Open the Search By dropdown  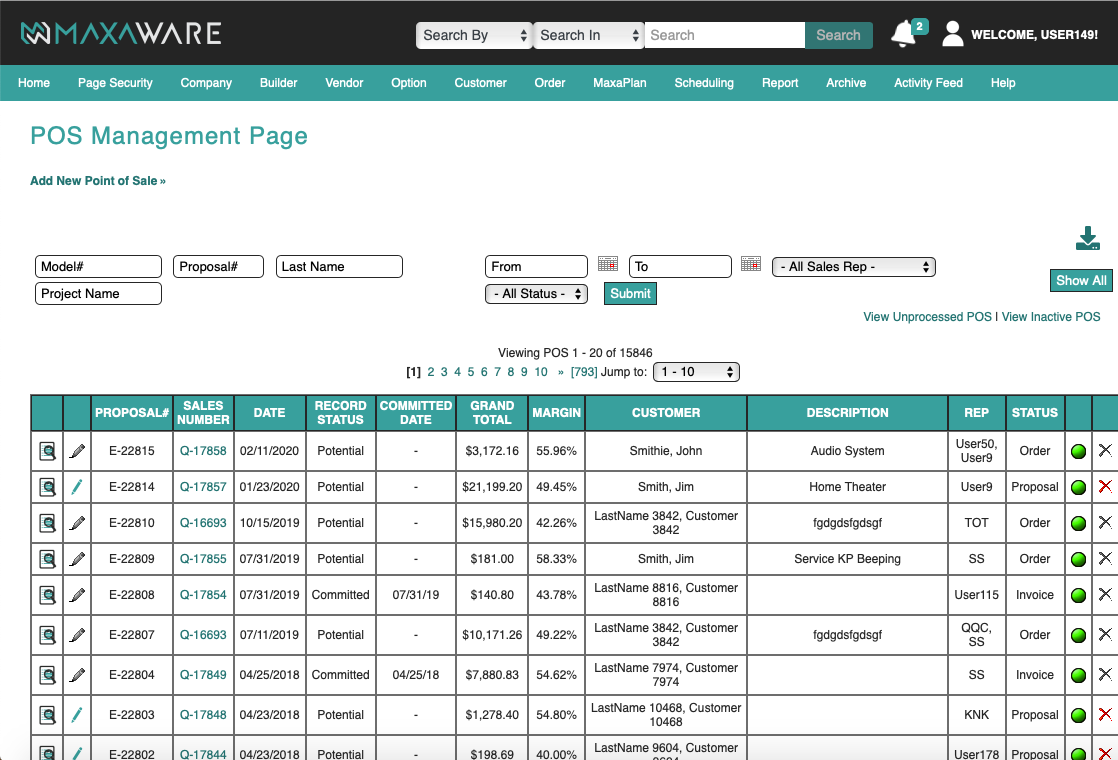[x=474, y=35]
